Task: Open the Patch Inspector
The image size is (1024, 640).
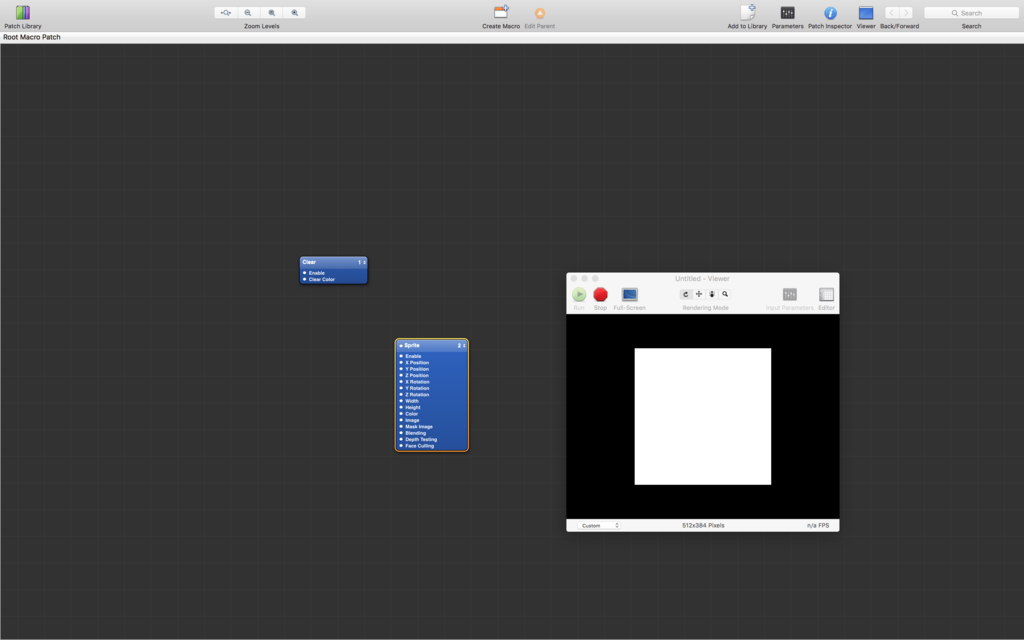Action: [830, 12]
